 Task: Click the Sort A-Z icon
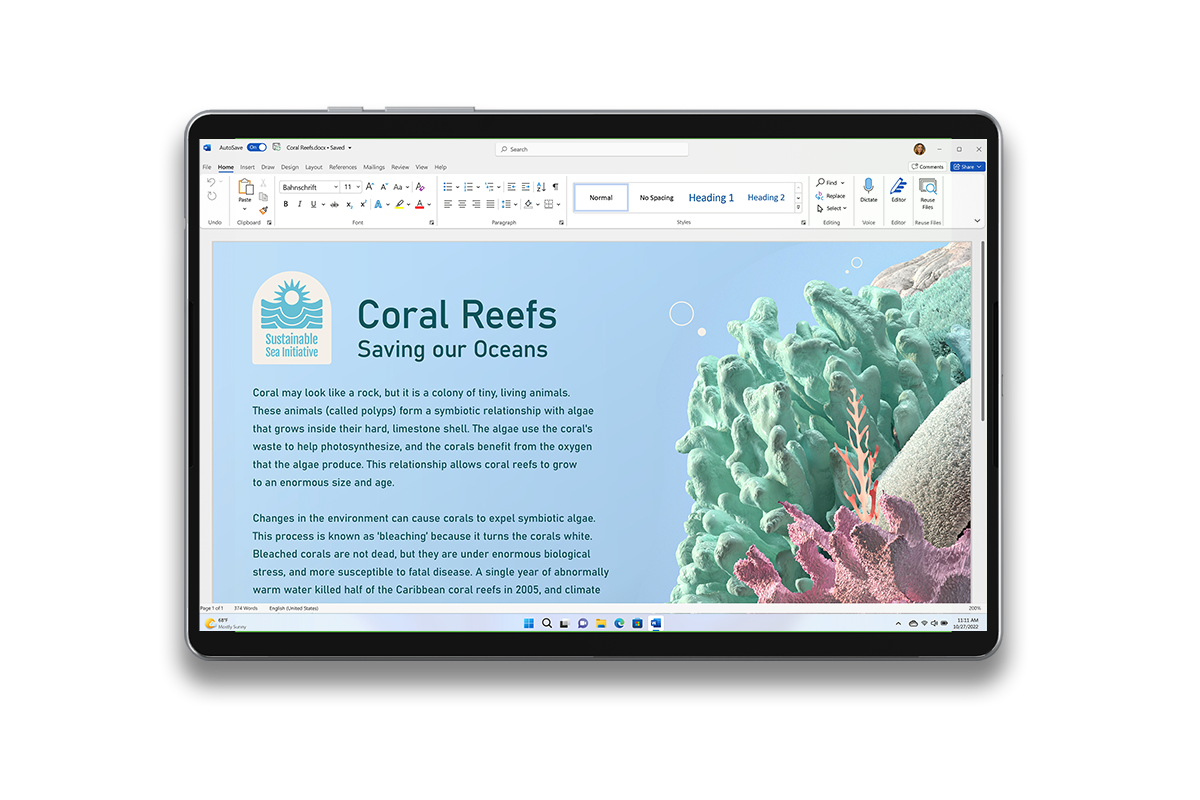tap(540, 187)
